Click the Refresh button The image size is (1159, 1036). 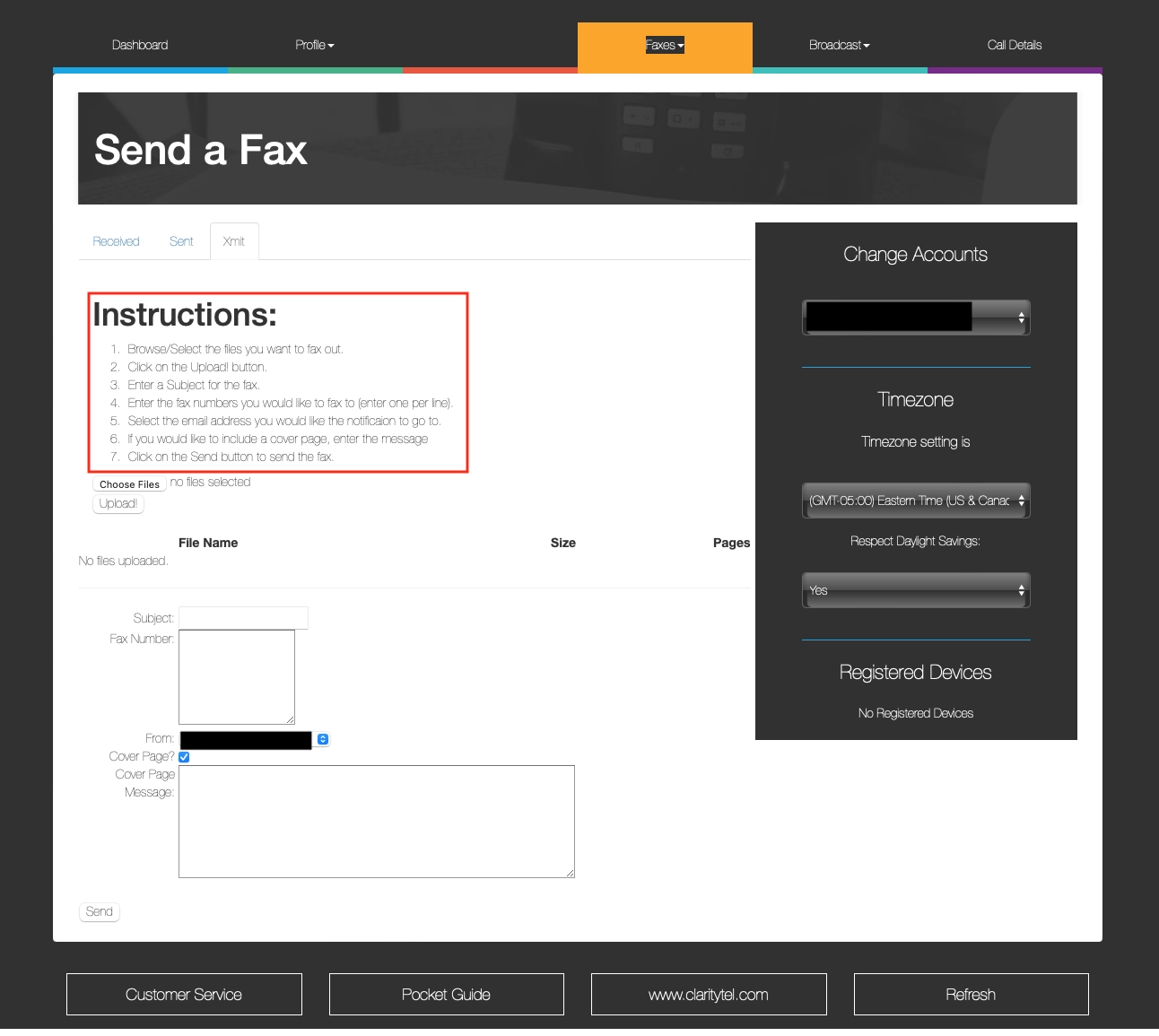tap(972, 995)
